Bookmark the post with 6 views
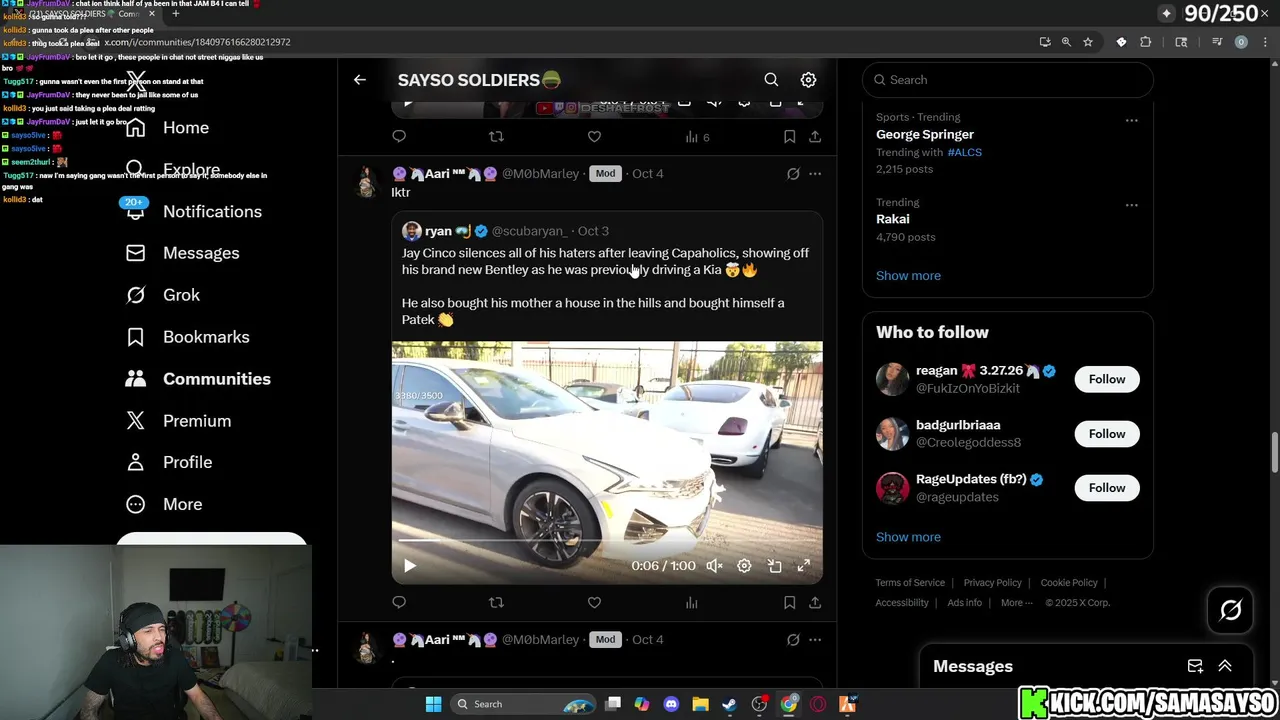 (x=789, y=137)
